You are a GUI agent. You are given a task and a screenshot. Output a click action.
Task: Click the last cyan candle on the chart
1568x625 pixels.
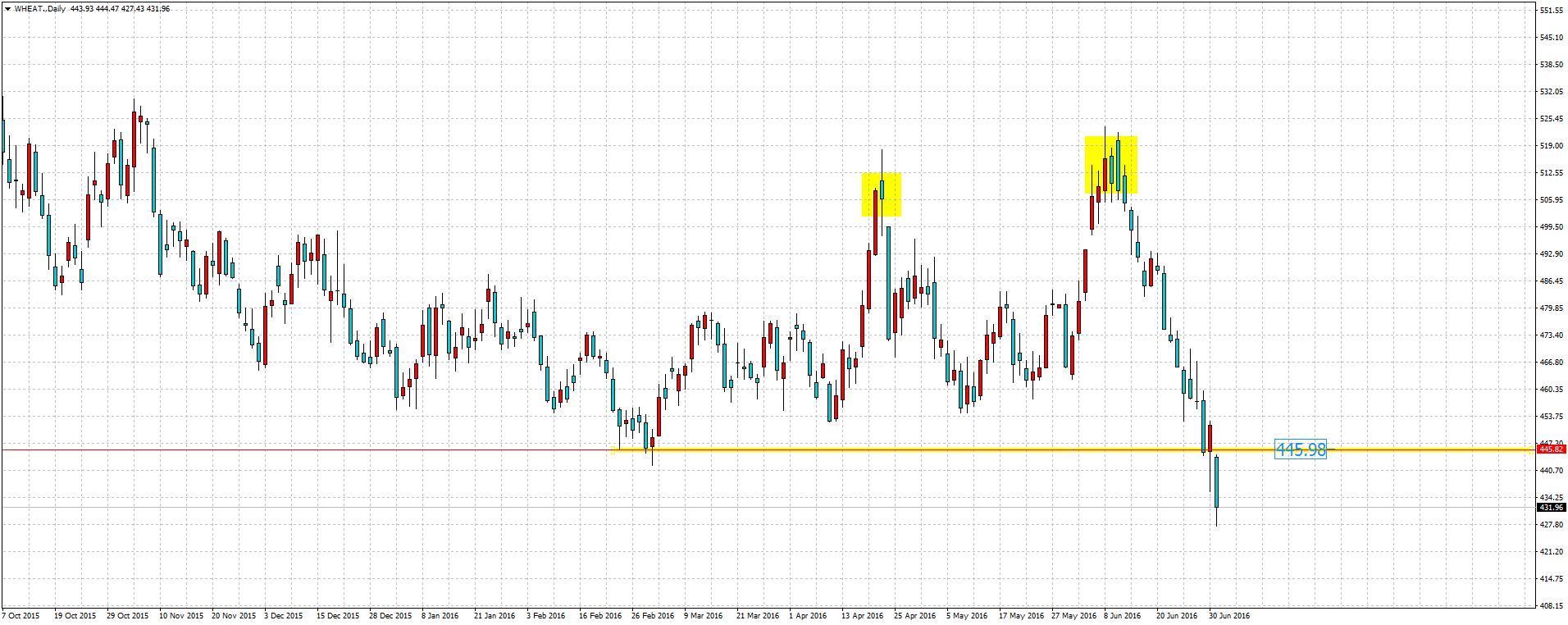point(1216,482)
